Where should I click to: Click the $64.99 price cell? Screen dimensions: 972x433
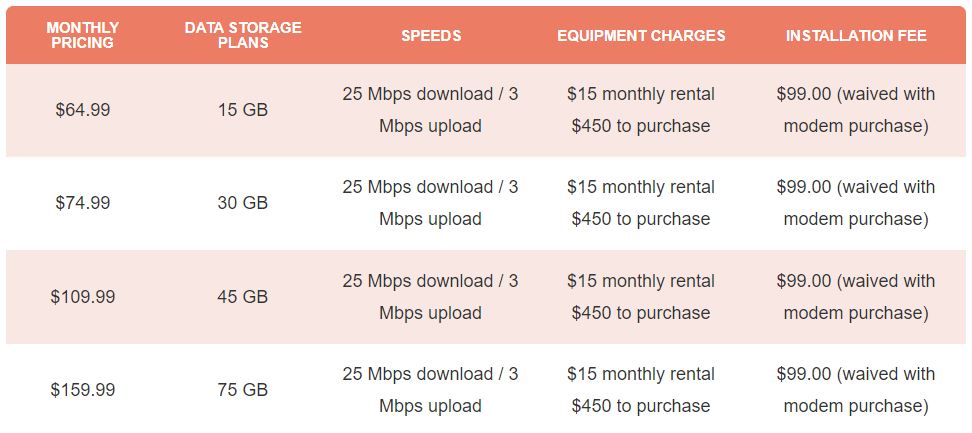pos(82,110)
